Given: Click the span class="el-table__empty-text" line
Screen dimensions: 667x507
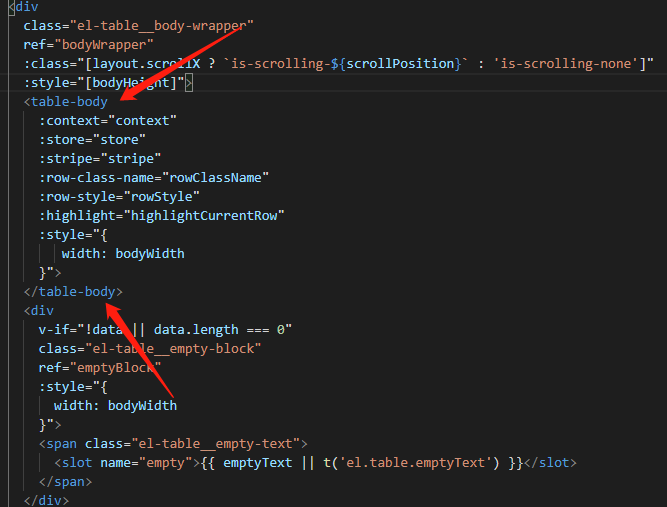Looking at the screenshot, I should [173, 444].
